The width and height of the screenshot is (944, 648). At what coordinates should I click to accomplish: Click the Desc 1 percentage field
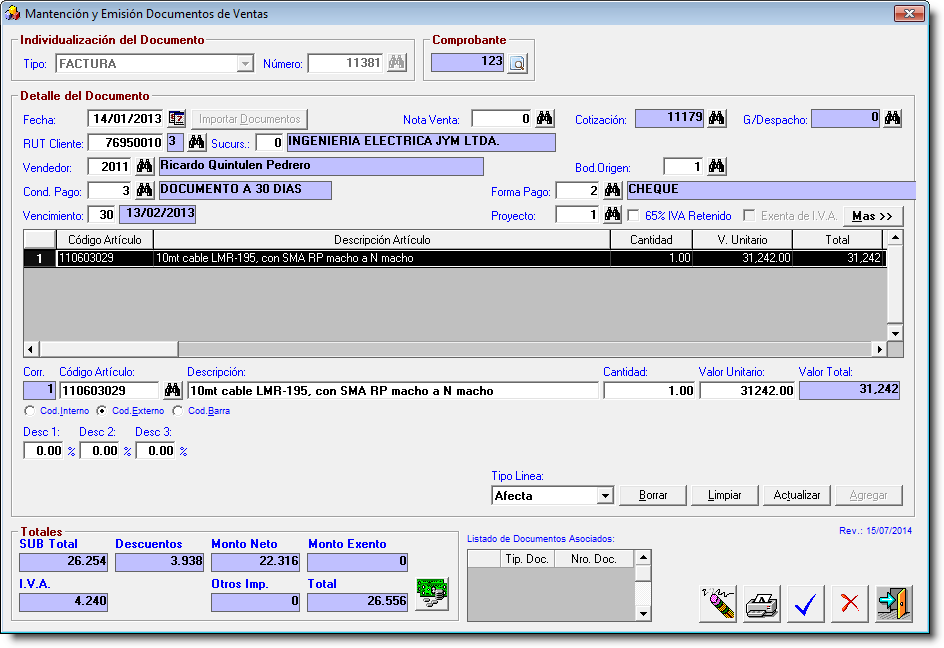point(43,450)
